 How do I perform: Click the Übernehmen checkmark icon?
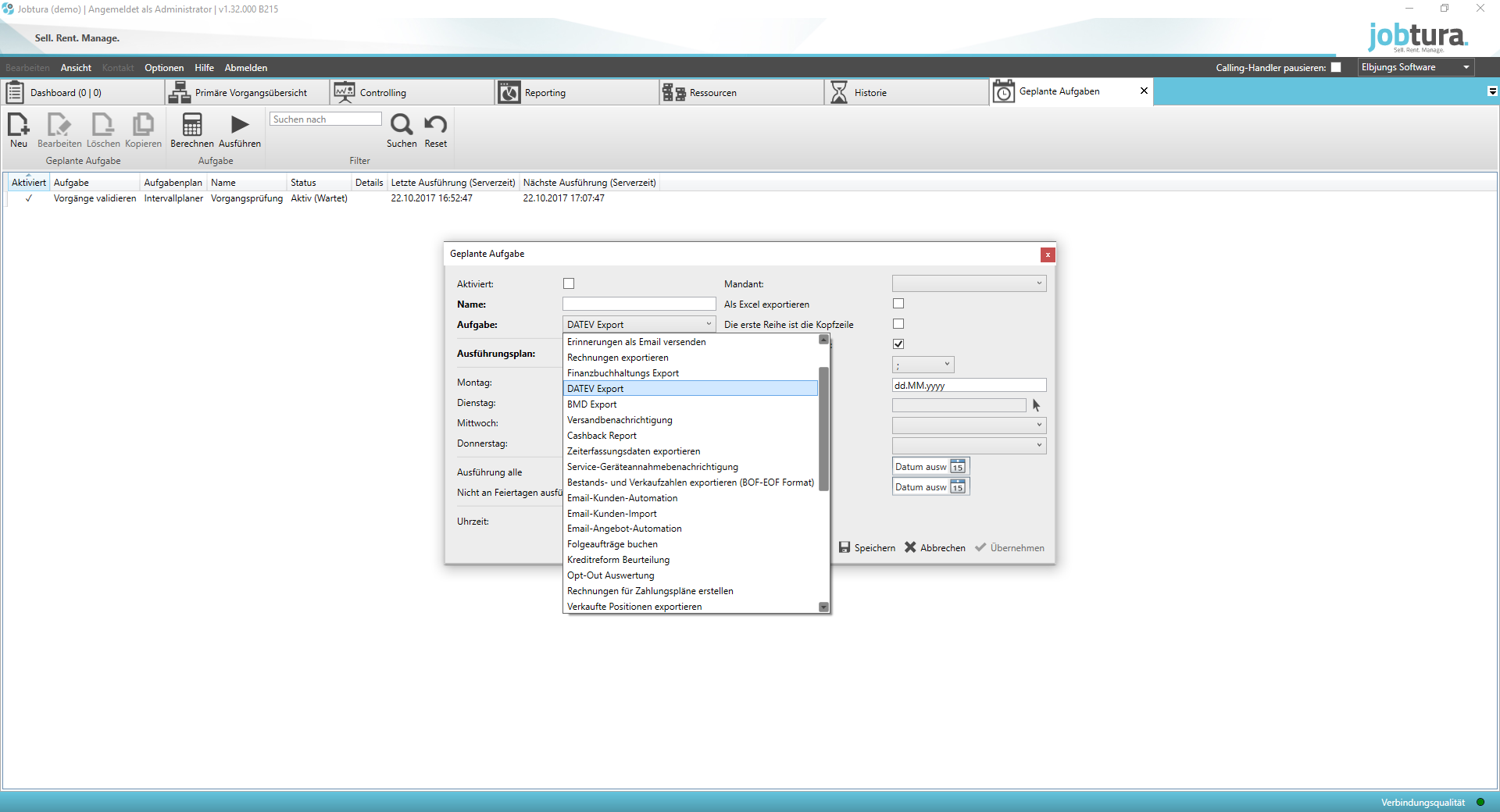click(x=980, y=547)
